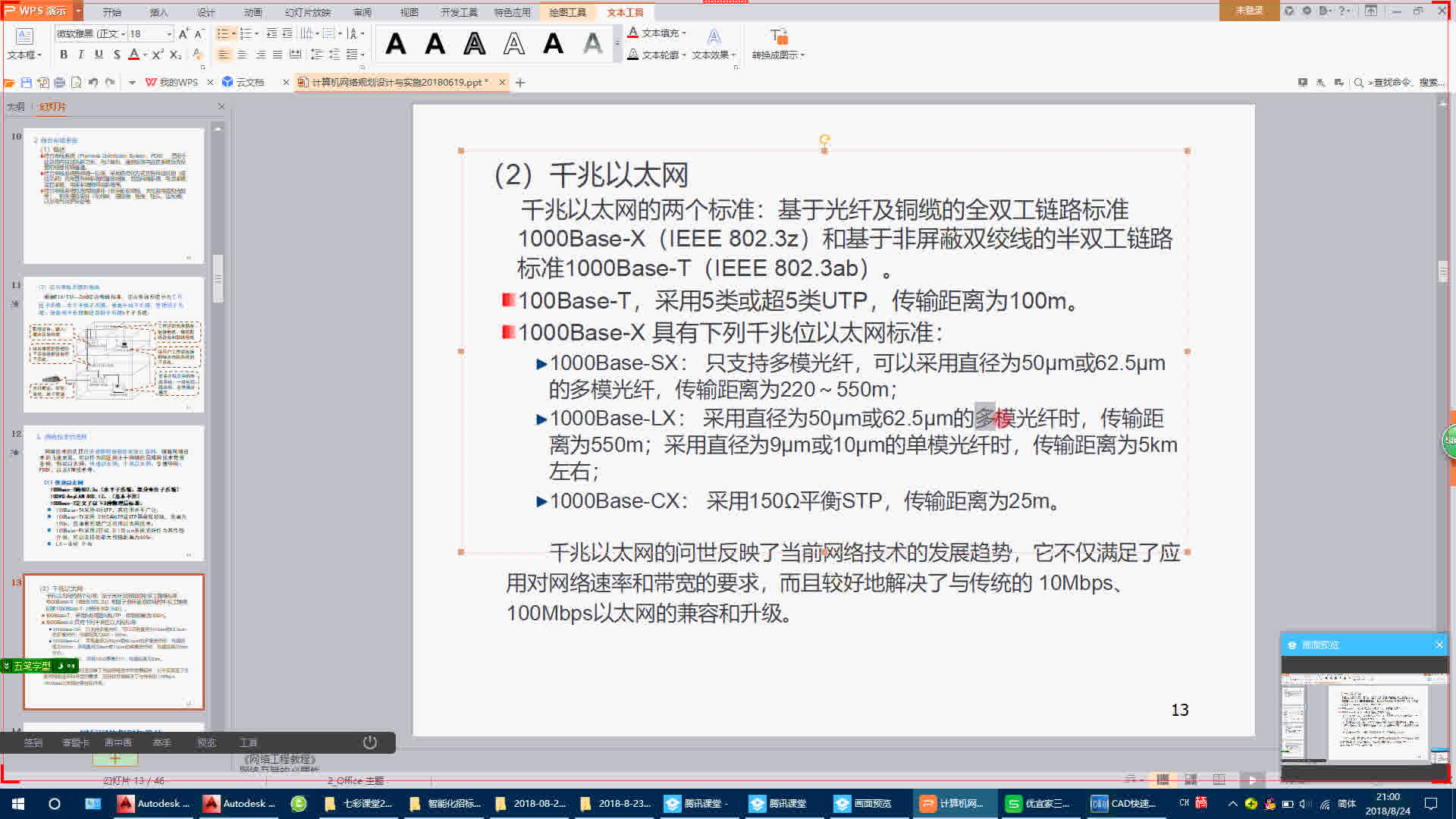Click the power icon on dark toolbar
1456x819 pixels.
(x=369, y=742)
